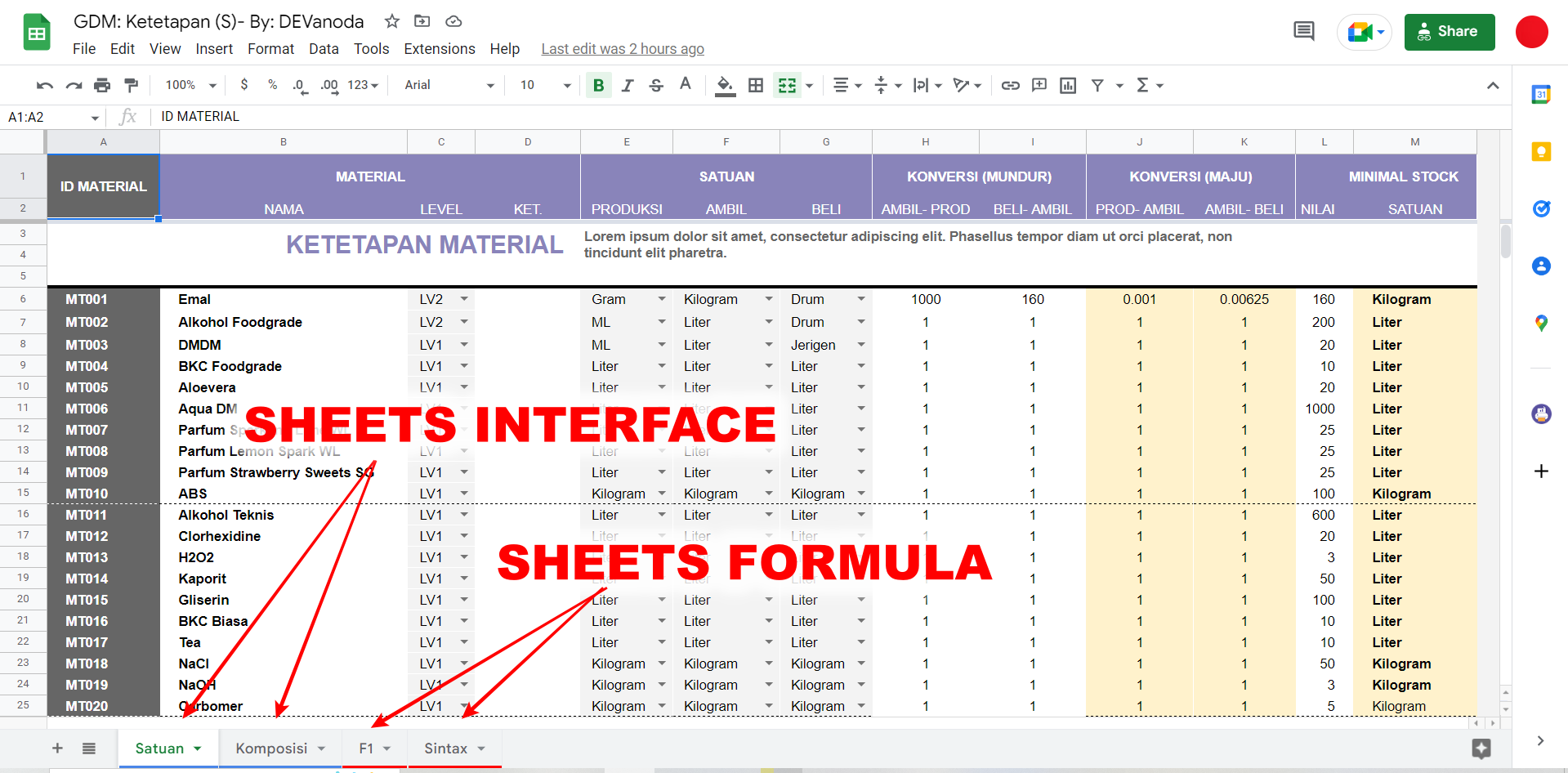Insert a link with chain icon
The width and height of the screenshot is (1568, 773).
[1011, 85]
